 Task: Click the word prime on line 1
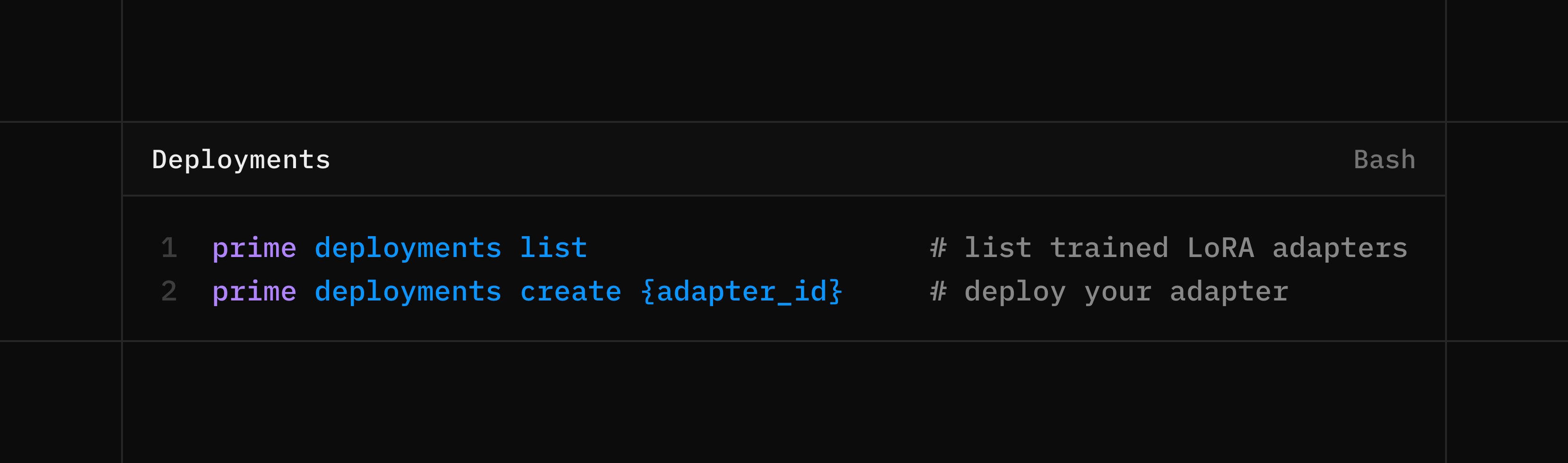click(x=254, y=248)
